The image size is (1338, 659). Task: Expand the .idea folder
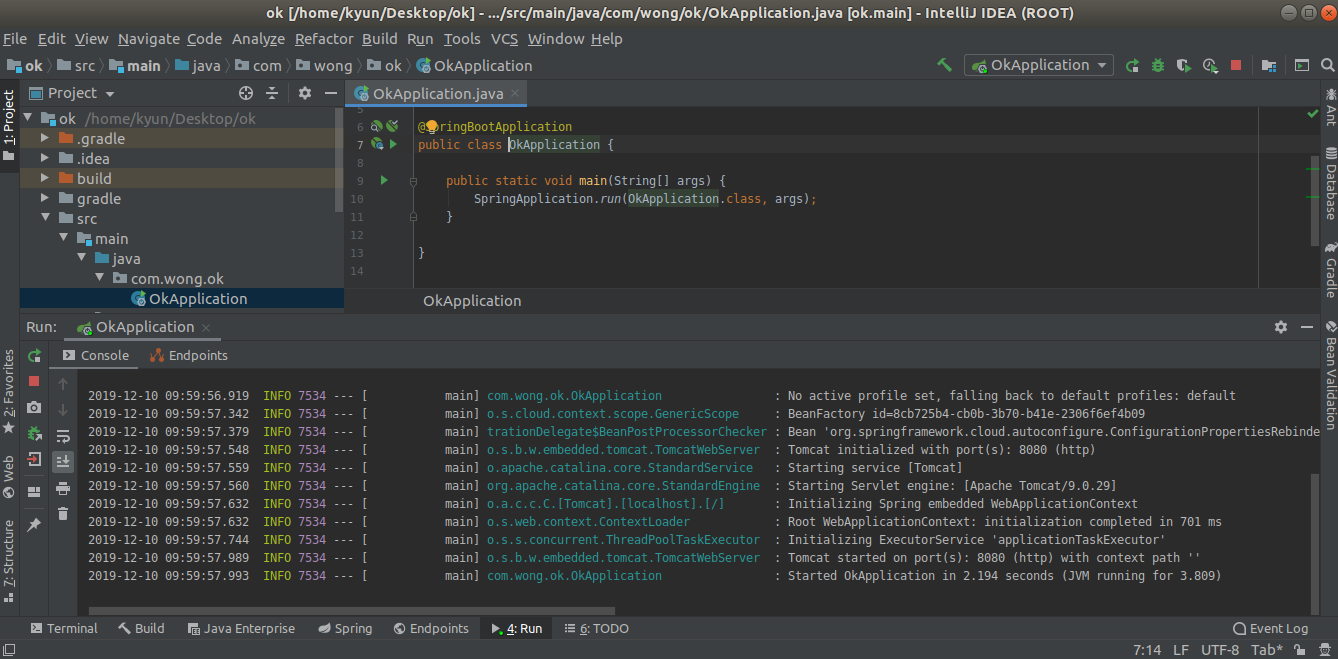click(x=45, y=159)
